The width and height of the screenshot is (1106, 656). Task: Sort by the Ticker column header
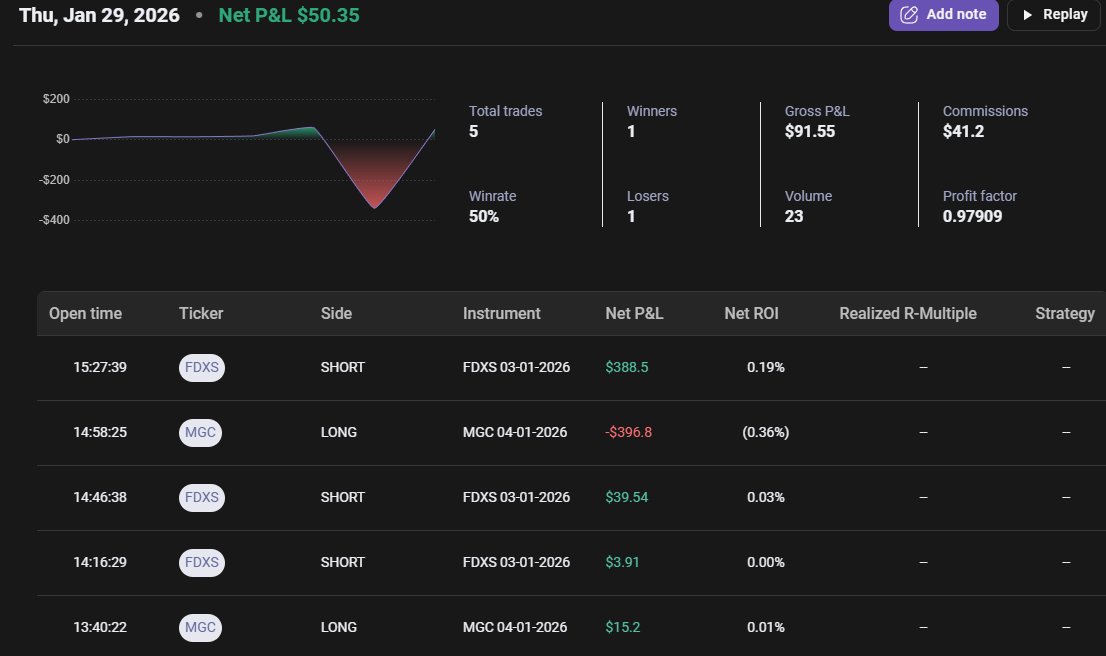pyautogui.click(x=201, y=313)
